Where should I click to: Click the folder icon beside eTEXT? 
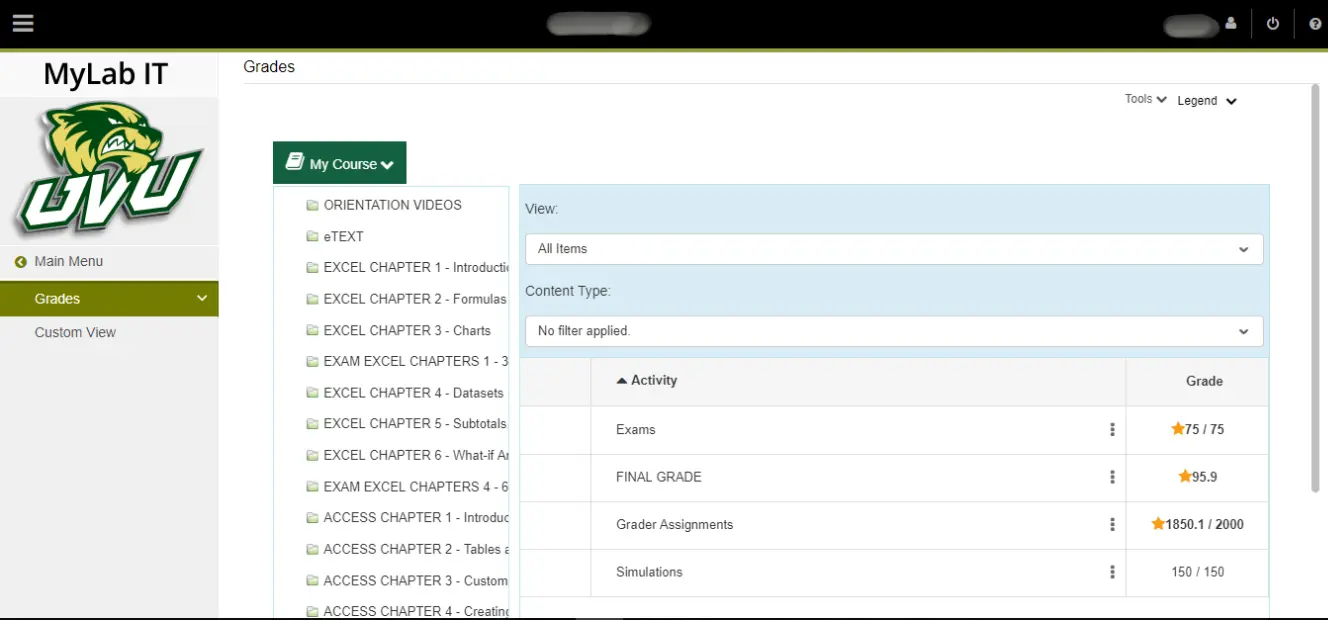[x=312, y=237]
